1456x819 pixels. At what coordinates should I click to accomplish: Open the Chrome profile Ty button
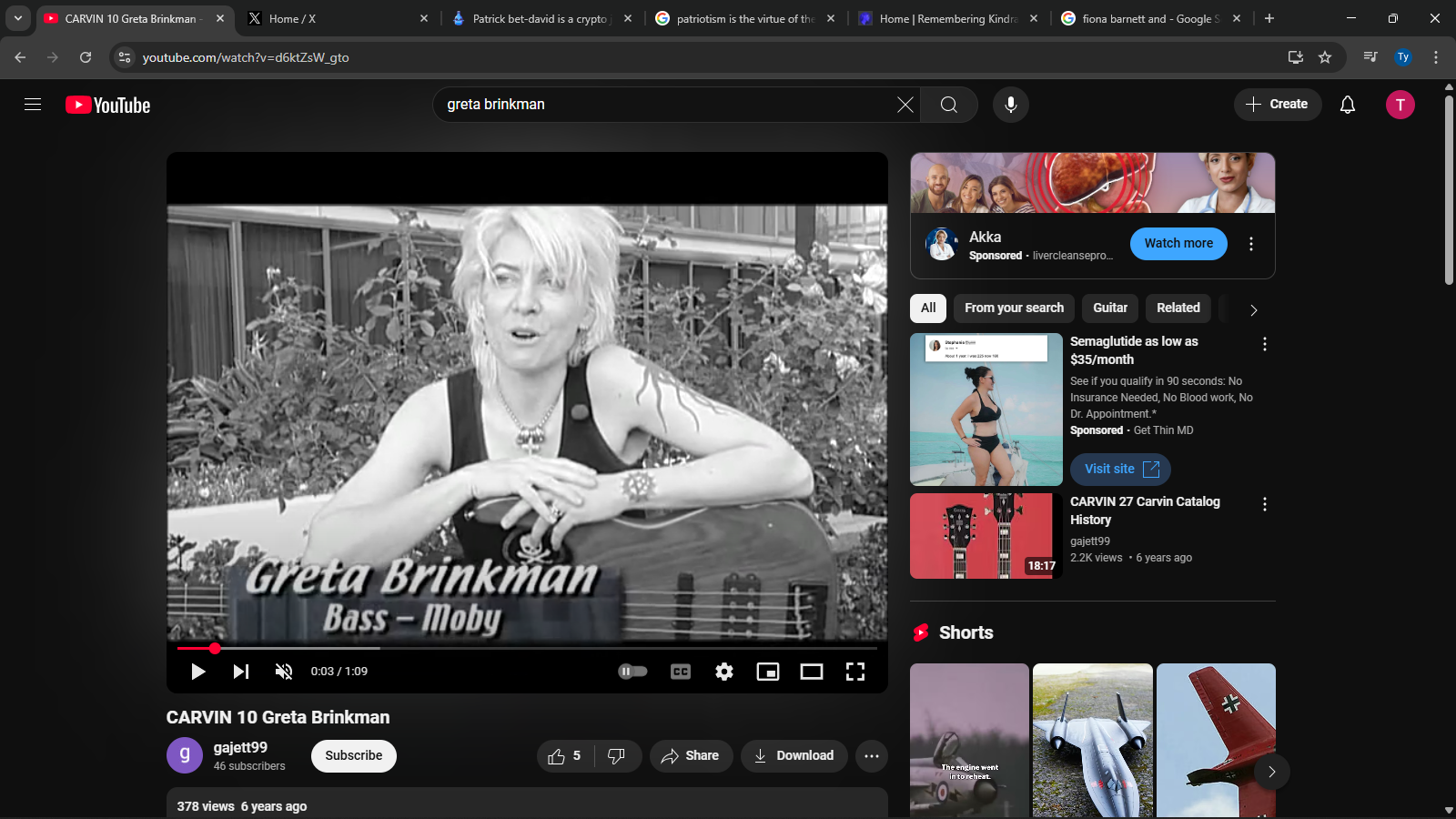[x=1403, y=57]
